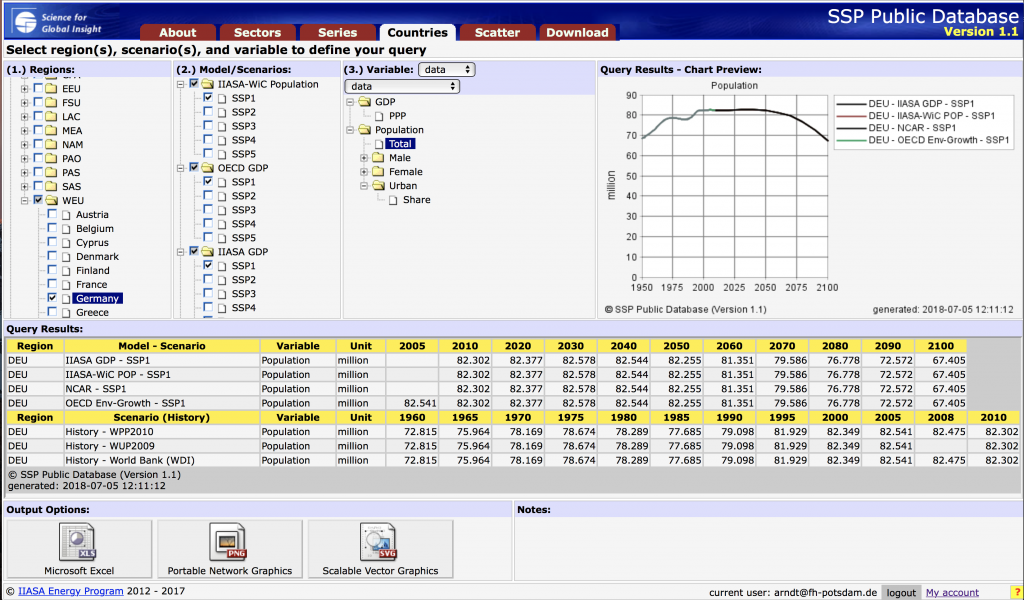
Task: Open the data dropdown beside Variable label
Action: click(x=447, y=69)
